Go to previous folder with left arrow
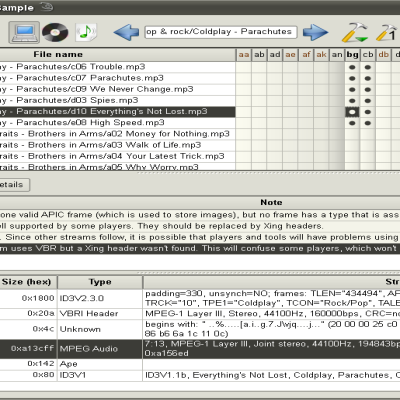Viewport: 400px width, 400px height. pyautogui.click(x=126, y=32)
